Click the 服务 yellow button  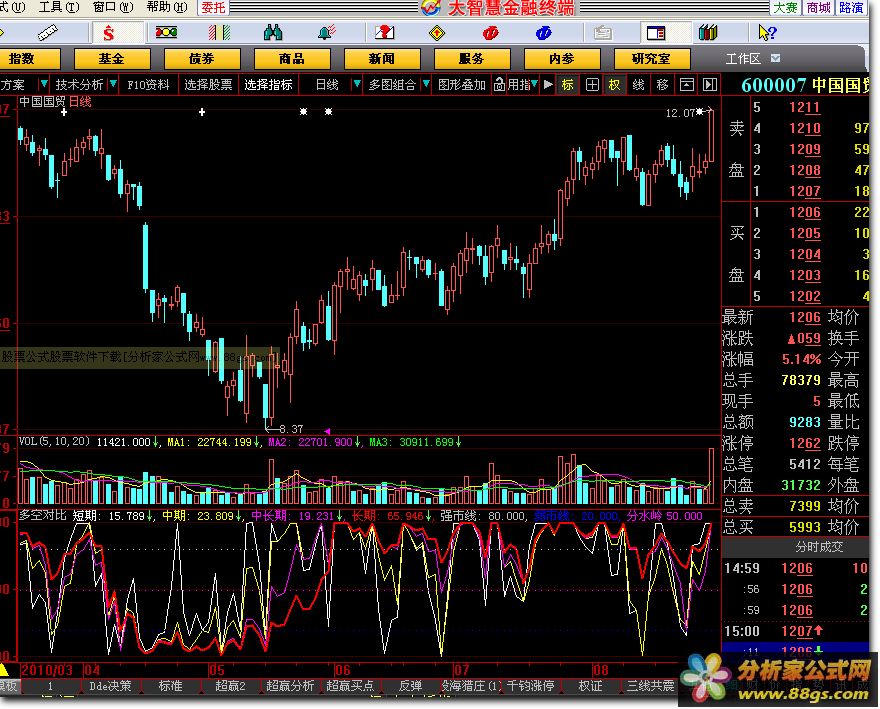pyautogui.click(x=472, y=58)
